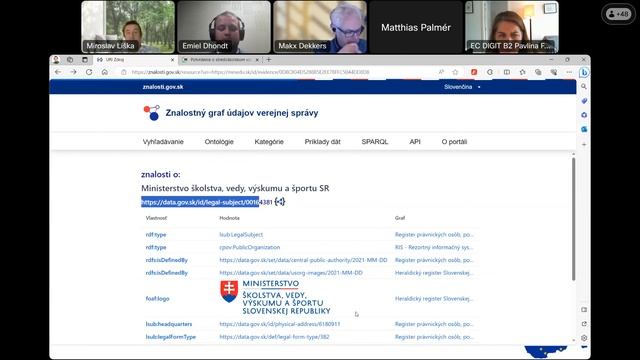Open the lsub:LegalSubject value link
The width and height of the screenshot is (640, 360).
(241, 235)
